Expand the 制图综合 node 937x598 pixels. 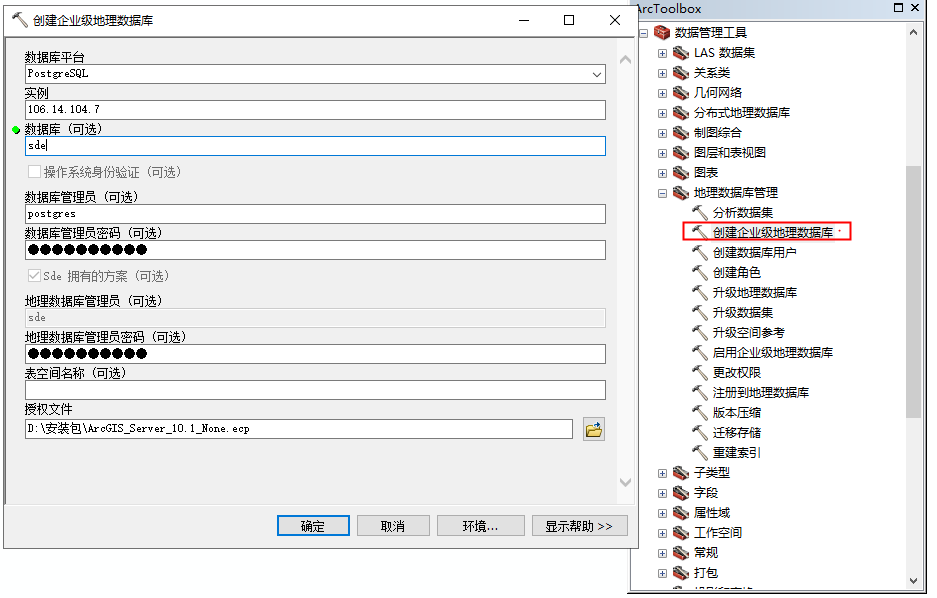[662, 133]
